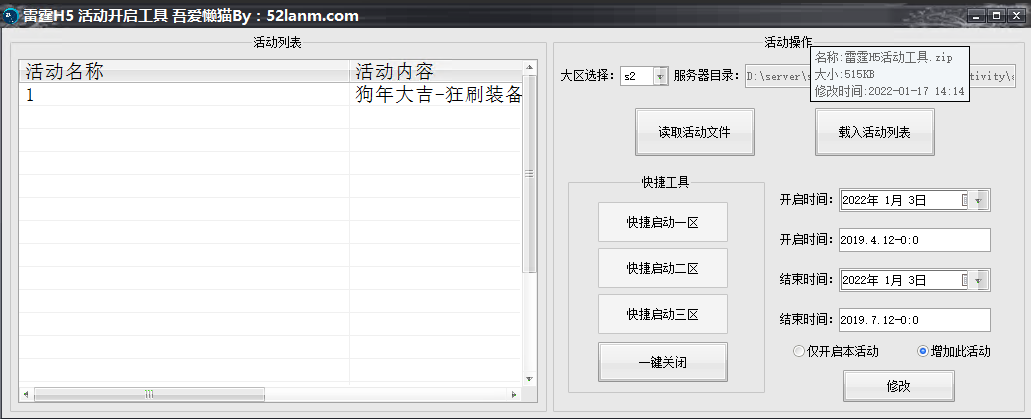This screenshot has width=1031, height=419.
Task: Minimize the window from the title bar
Action: point(976,16)
